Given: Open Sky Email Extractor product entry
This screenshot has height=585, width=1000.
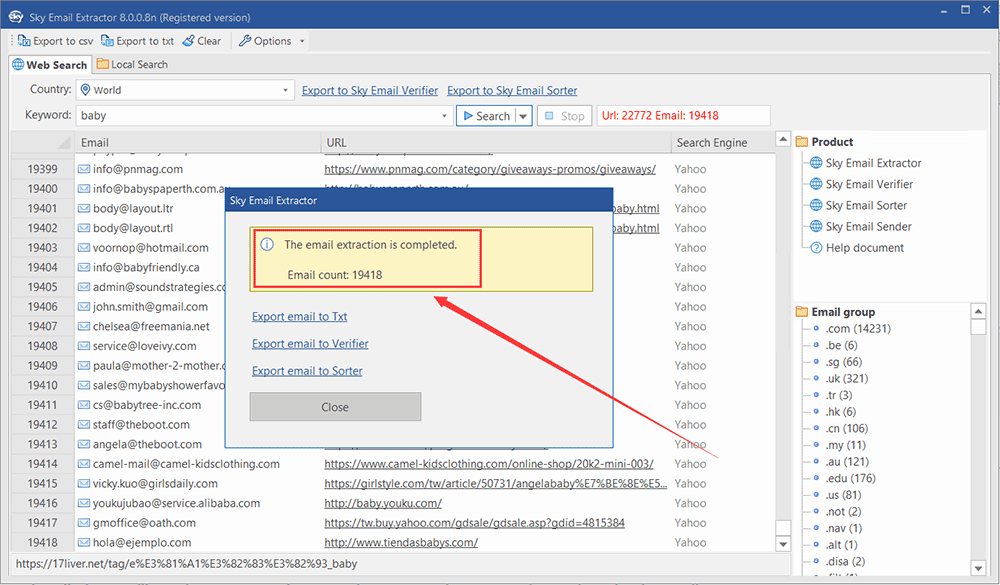Looking at the screenshot, I should click(873, 163).
